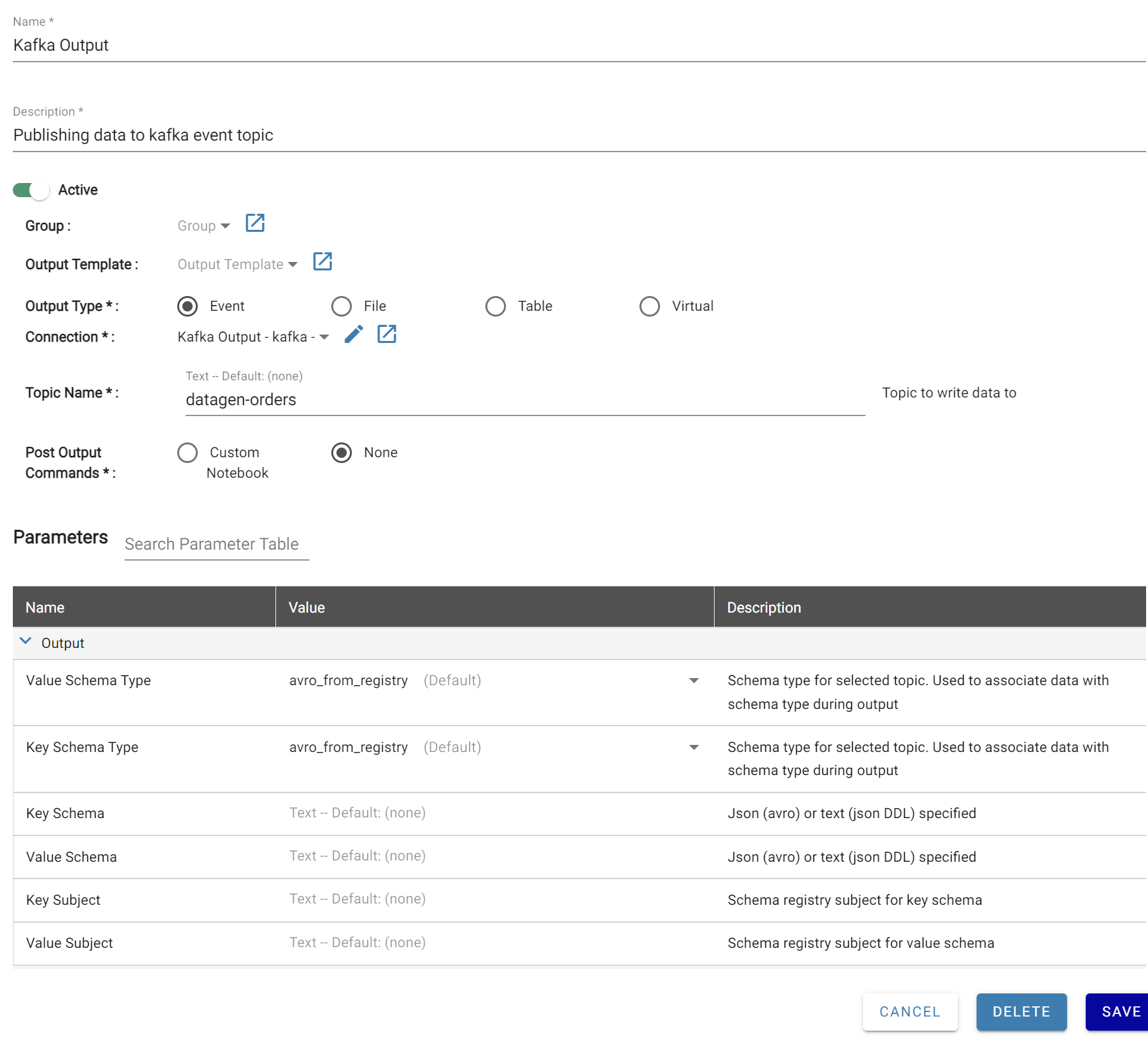1148x1039 pixels.
Task: Edit the Topic Name field
Action: click(525, 400)
